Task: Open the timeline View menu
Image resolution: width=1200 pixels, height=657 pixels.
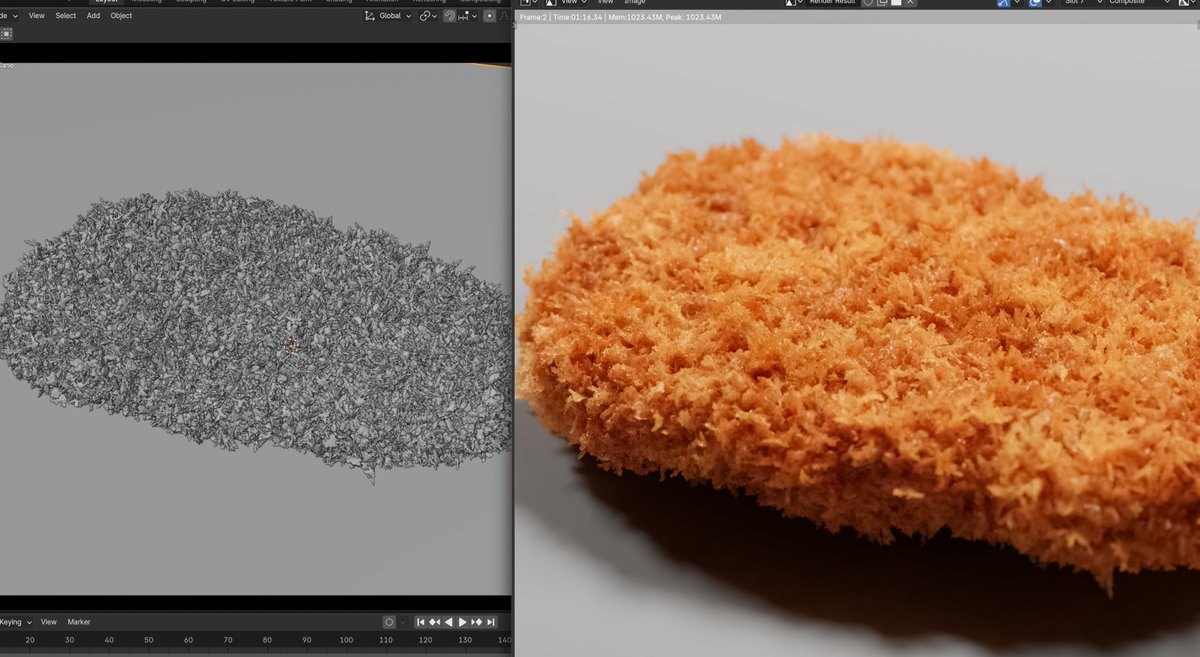Action: (x=48, y=622)
